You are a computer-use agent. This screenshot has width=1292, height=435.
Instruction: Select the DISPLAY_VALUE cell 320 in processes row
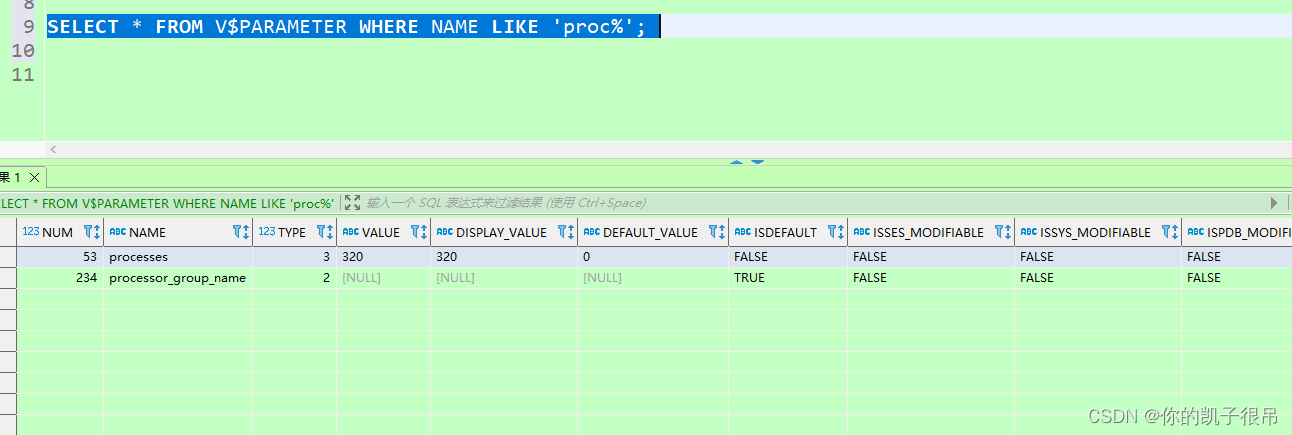pyautogui.click(x=504, y=257)
